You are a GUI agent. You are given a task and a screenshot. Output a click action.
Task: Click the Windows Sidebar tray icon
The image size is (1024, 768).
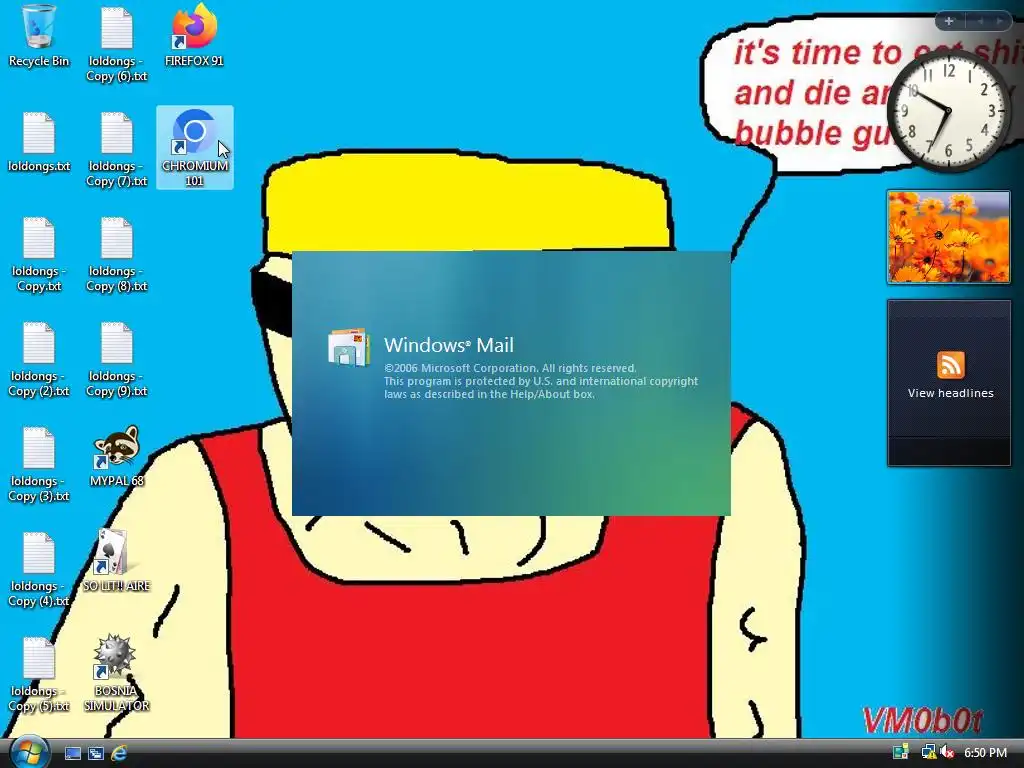click(x=901, y=753)
